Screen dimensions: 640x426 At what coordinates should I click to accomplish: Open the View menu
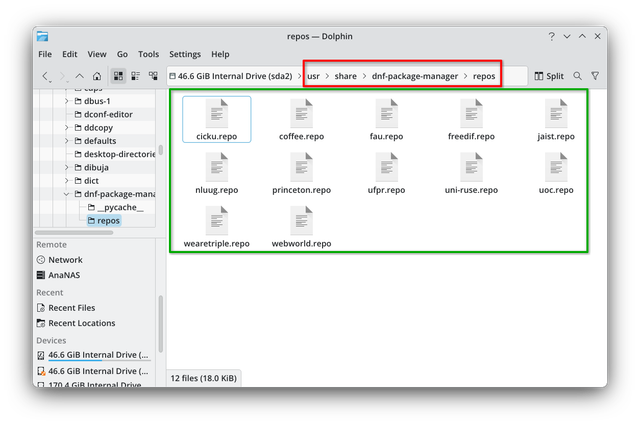[x=97, y=54]
